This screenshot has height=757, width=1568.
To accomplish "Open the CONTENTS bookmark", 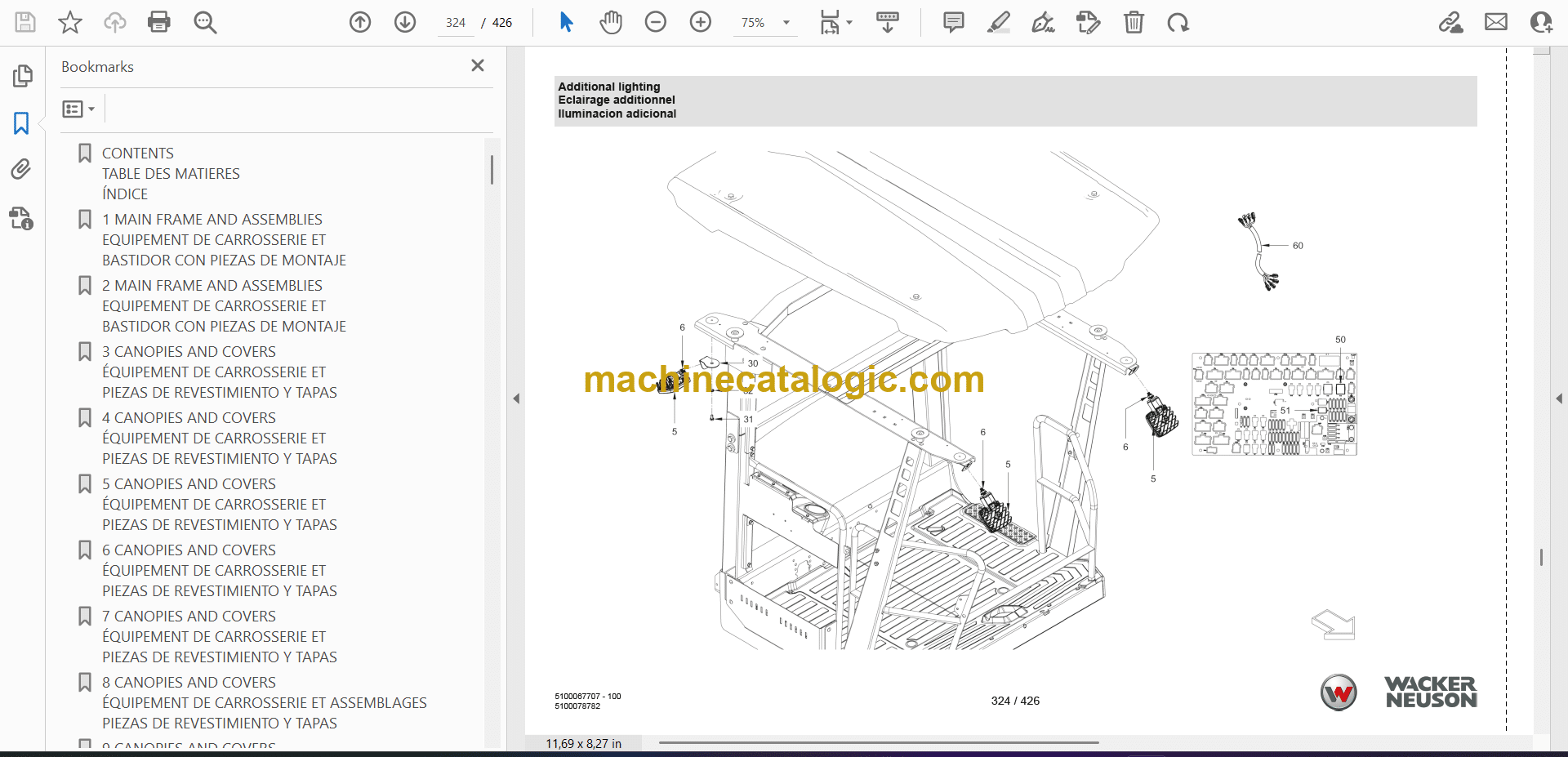I will [138, 154].
